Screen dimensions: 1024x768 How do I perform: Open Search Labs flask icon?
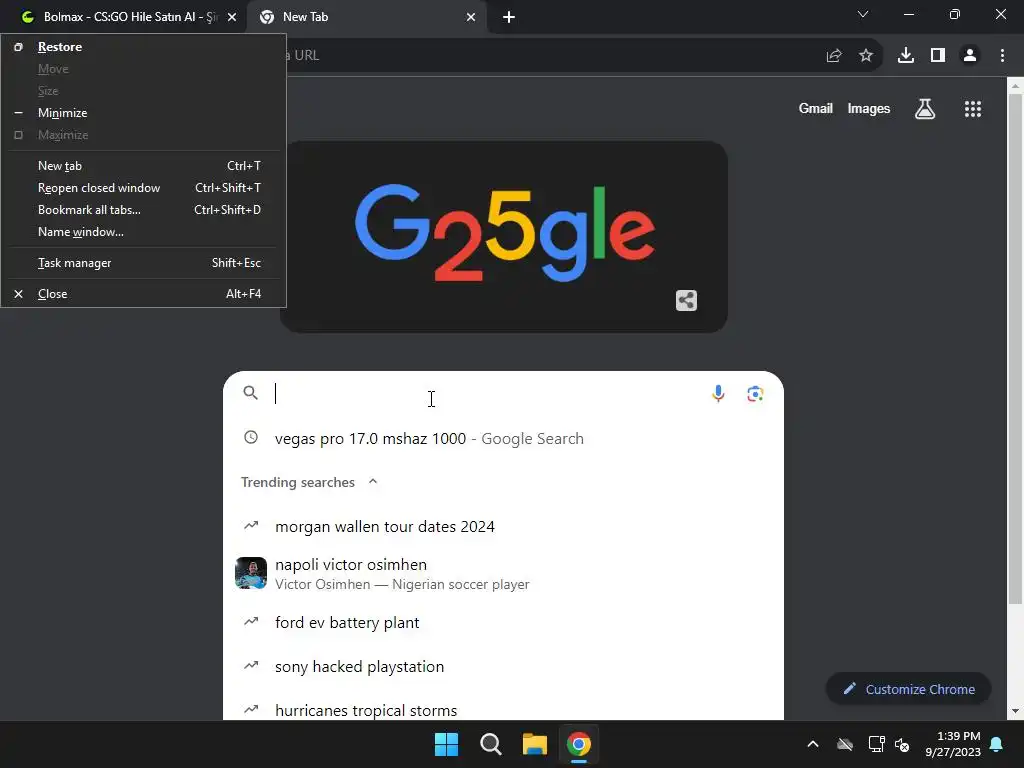click(x=925, y=109)
